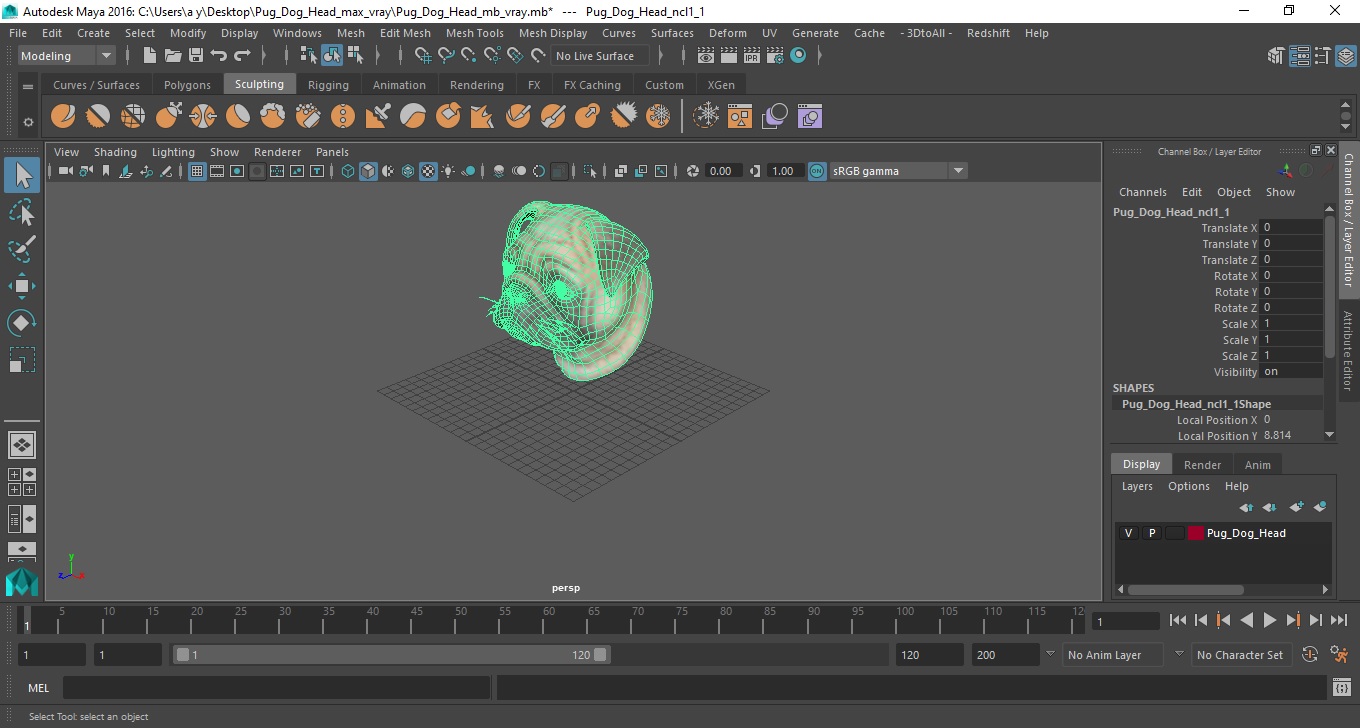Pick the Spray sculpt tool icon
The height and width of the screenshot is (728, 1360).
coord(308,117)
